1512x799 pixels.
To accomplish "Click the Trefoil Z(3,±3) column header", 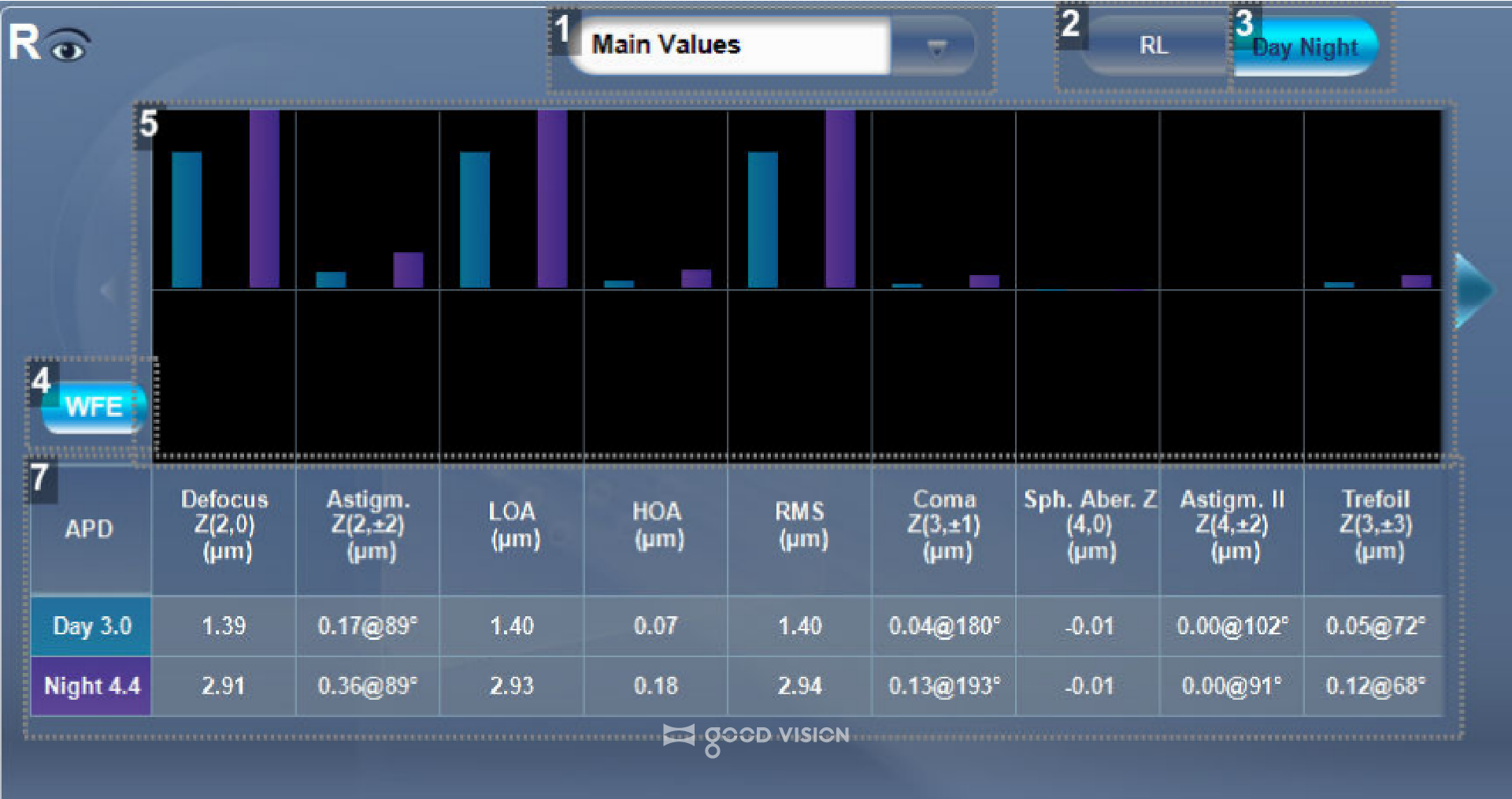I will point(1375,525).
